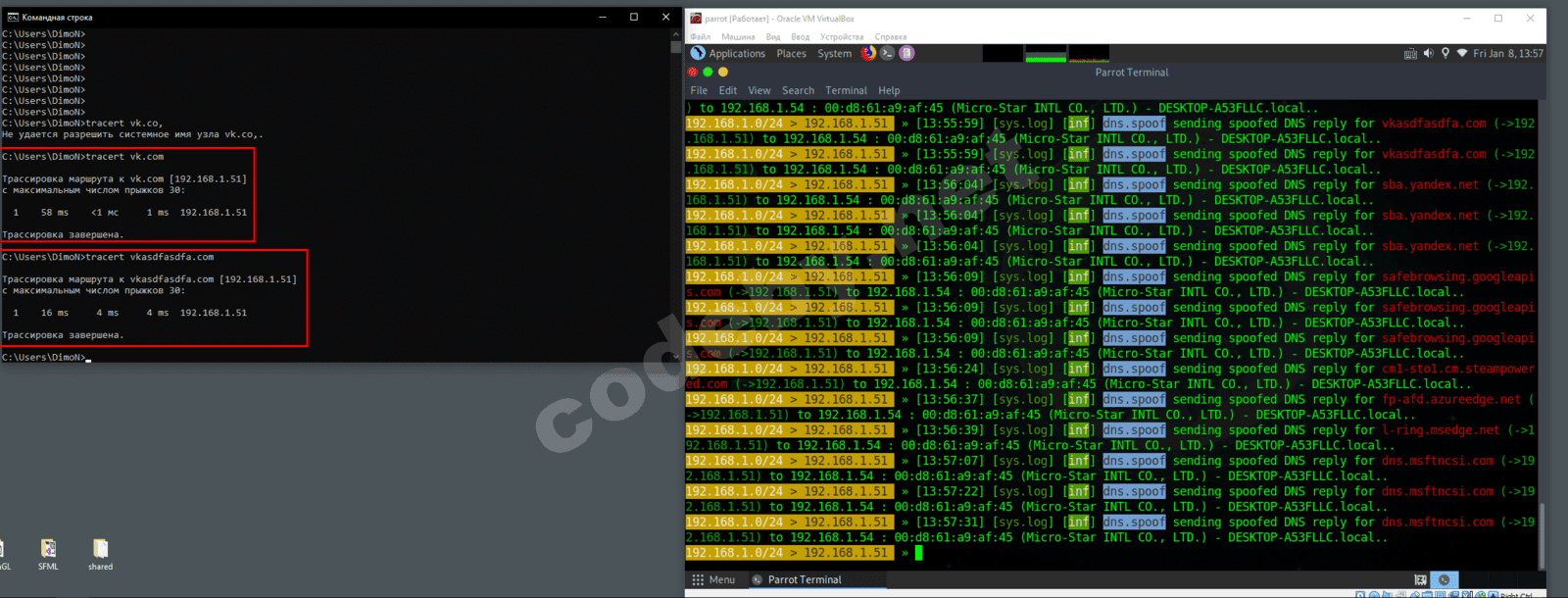
Task: Open the VirtualBox Вид menu
Action: (x=773, y=37)
